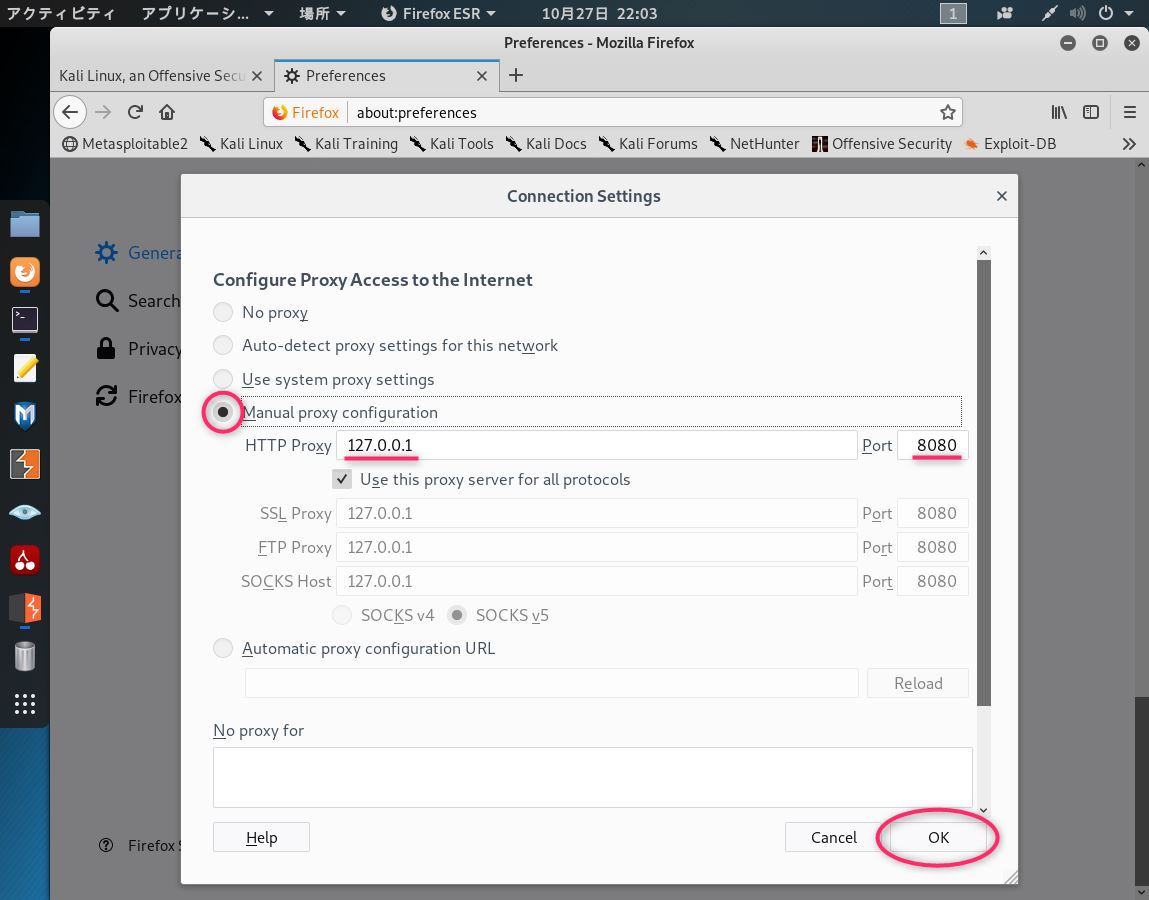Go to Firefox home page icon
1149x900 pixels.
point(167,112)
